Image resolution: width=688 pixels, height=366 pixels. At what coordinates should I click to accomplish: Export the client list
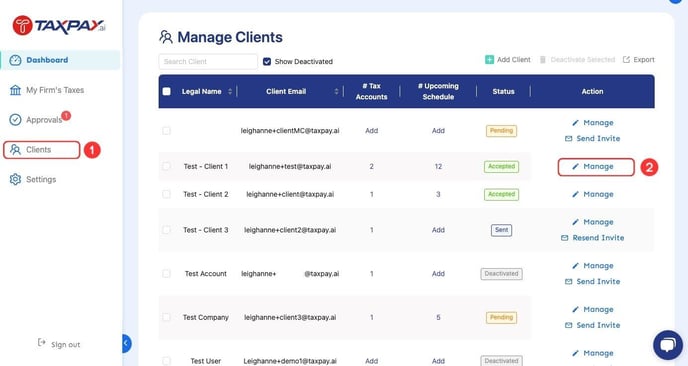click(x=639, y=60)
